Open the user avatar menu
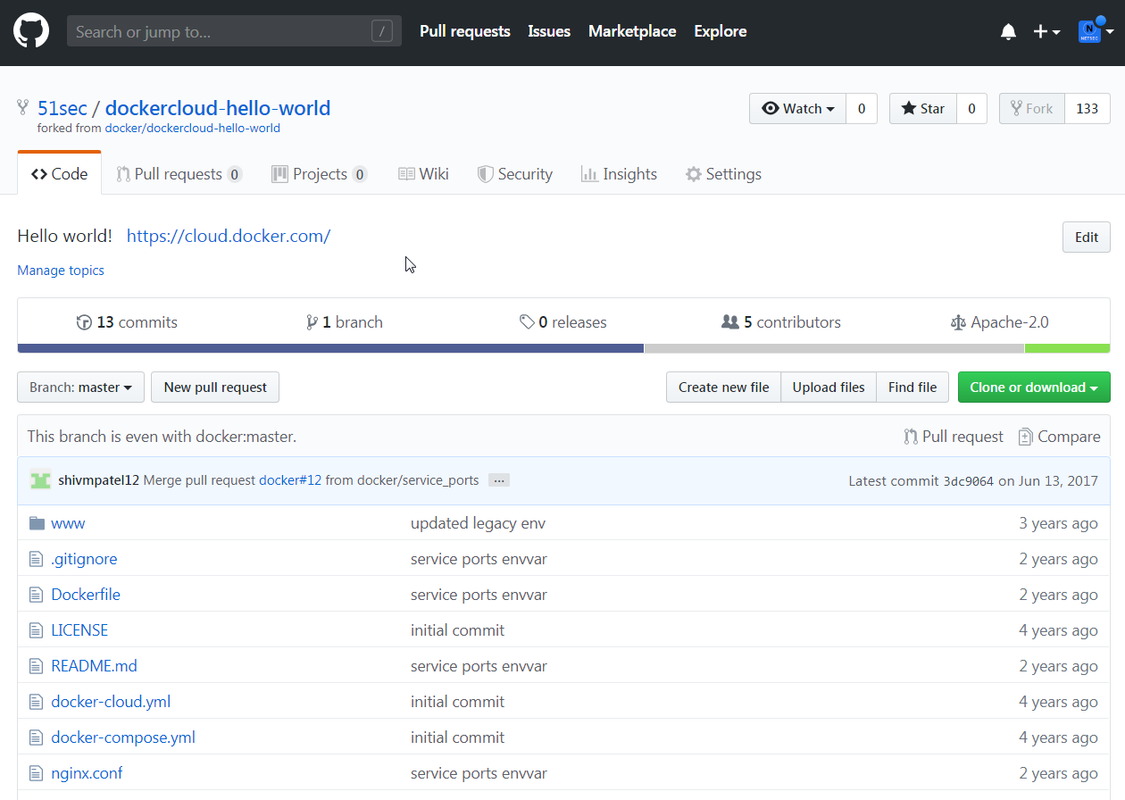 pyautogui.click(x=1096, y=31)
